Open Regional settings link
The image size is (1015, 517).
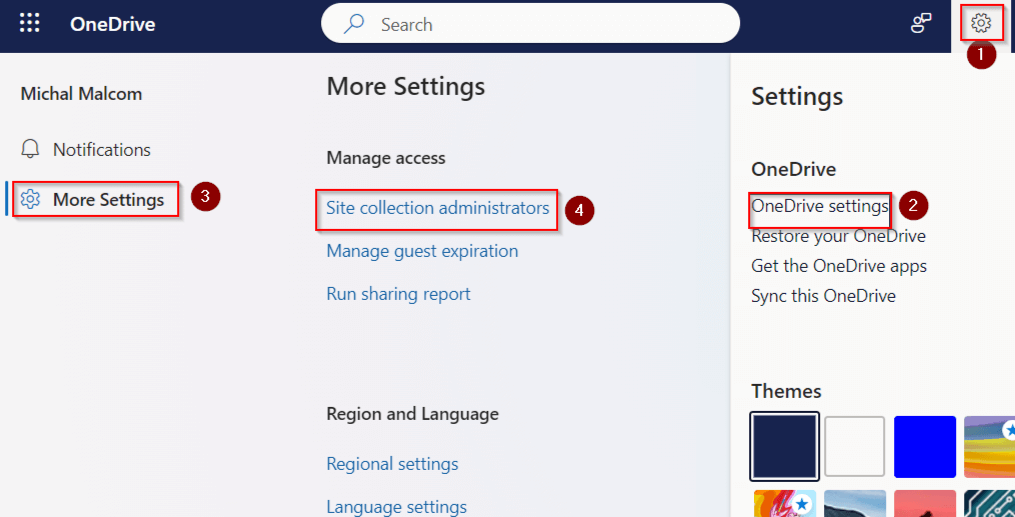392,464
